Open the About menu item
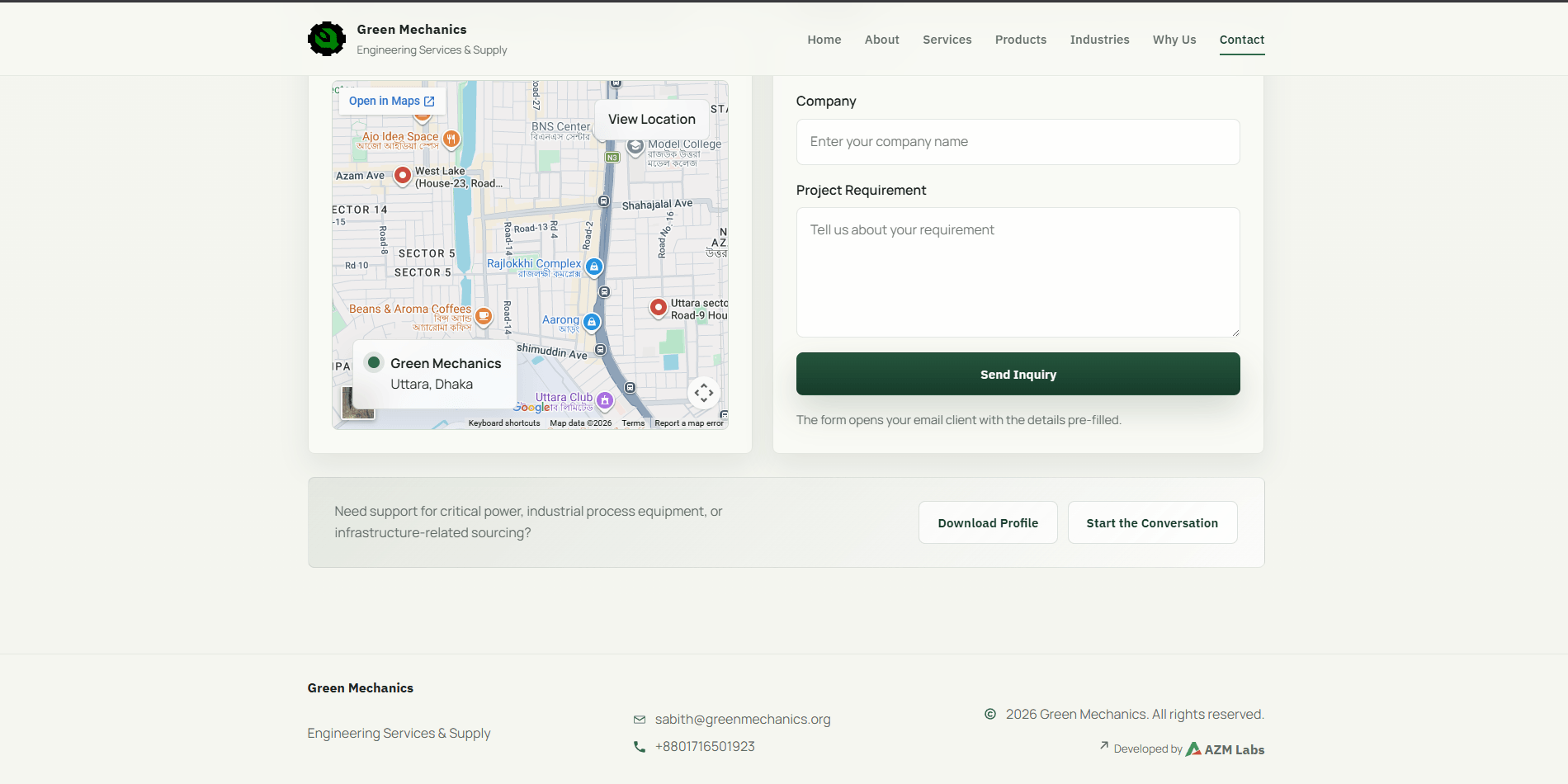Image resolution: width=1568 pixels, height=784 pixels. (x=882, y=40)
